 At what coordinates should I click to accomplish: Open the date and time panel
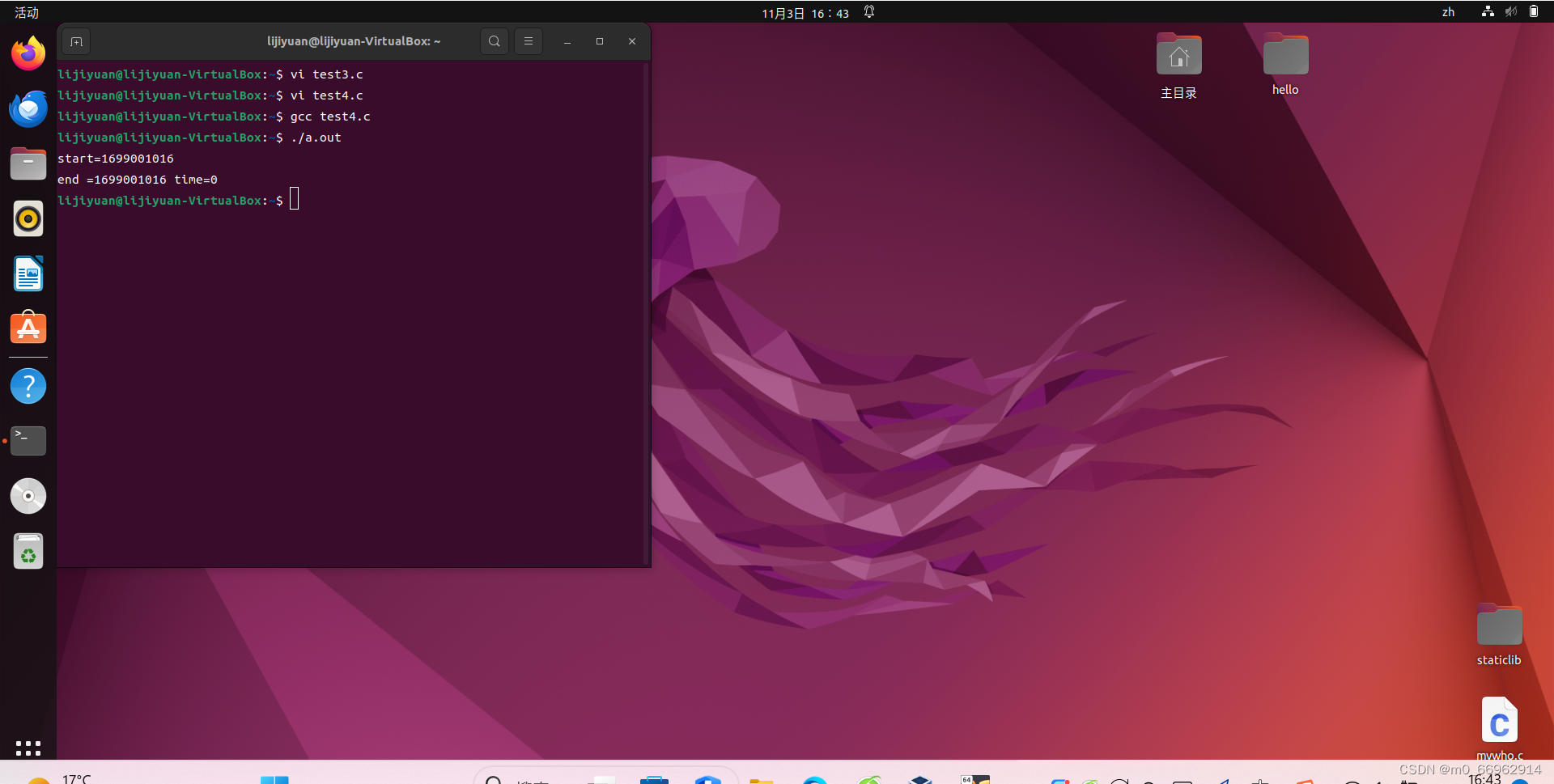tap(805, 13)
